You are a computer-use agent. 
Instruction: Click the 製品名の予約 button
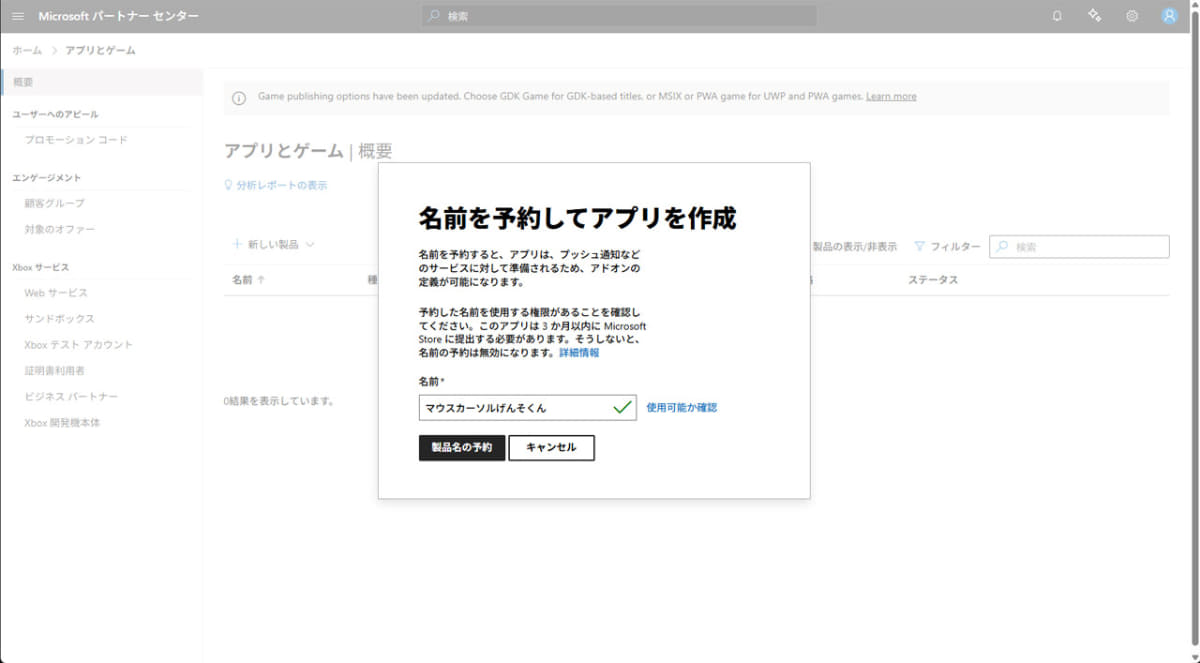point(461,447)
